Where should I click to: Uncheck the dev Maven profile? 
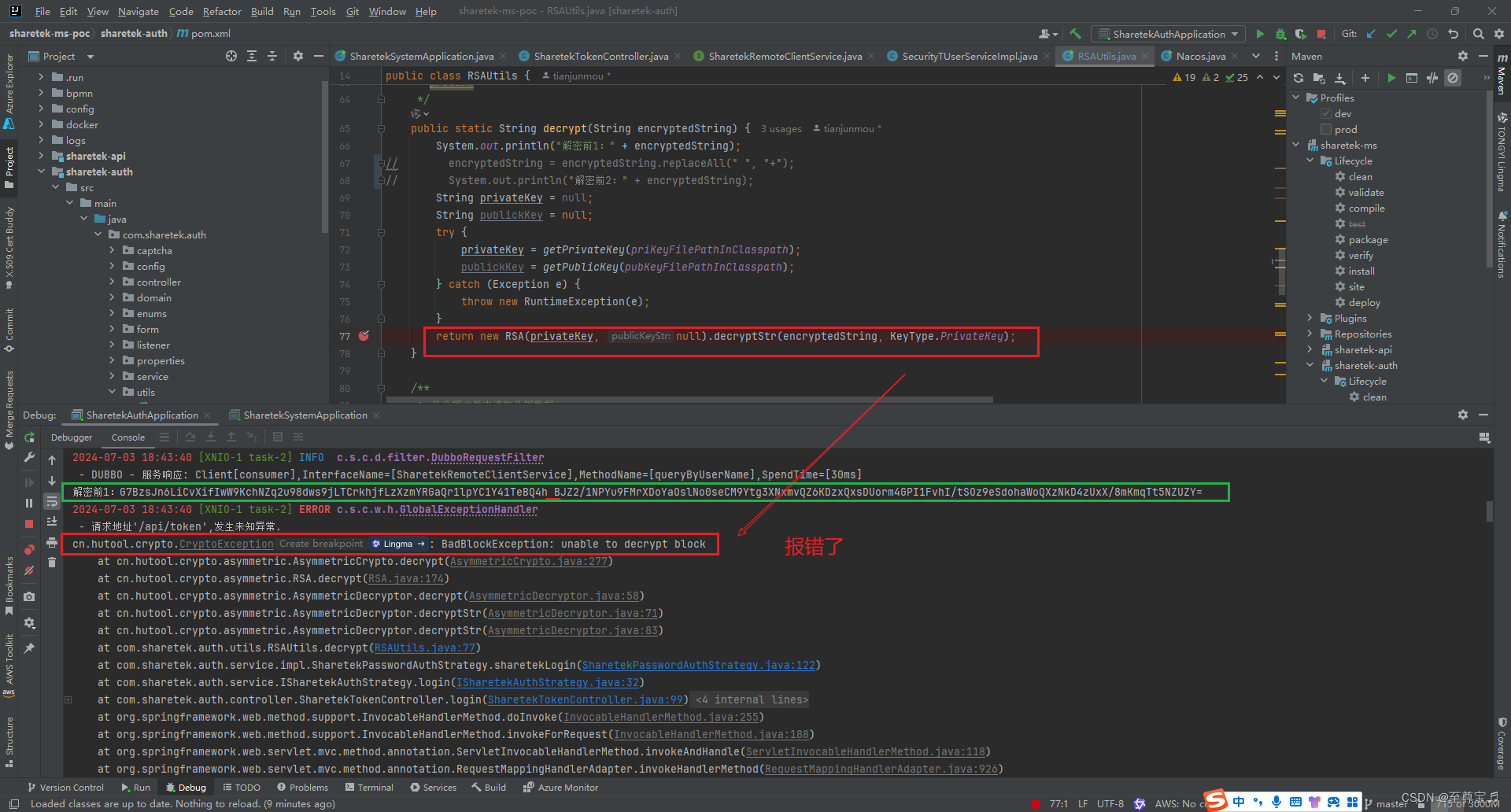pos(1325,113)
